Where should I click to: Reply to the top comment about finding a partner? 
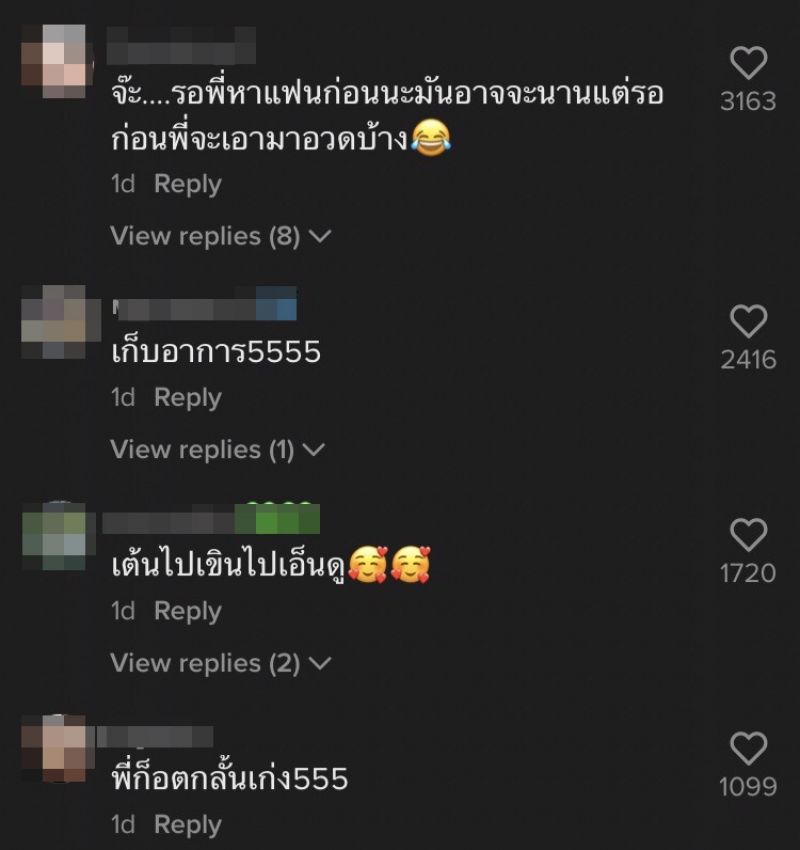188,184
